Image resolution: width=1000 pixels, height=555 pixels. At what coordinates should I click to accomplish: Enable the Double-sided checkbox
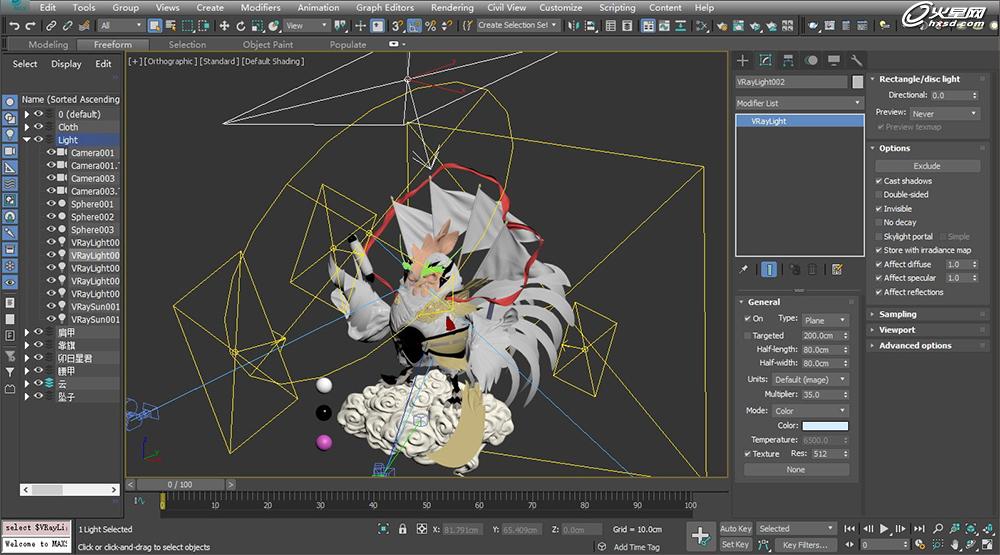[x=879, y=195]
